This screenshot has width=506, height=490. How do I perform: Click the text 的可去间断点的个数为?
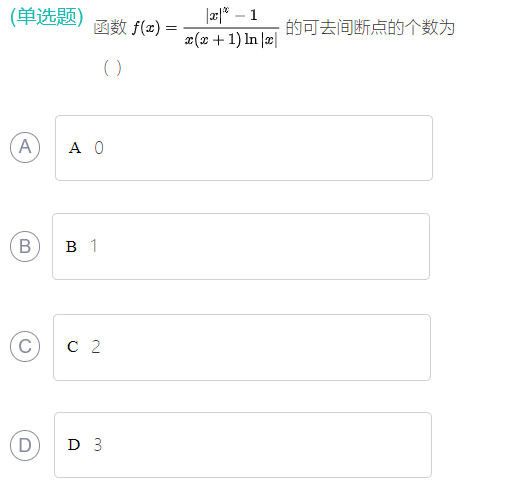click(x=370, y=28)
